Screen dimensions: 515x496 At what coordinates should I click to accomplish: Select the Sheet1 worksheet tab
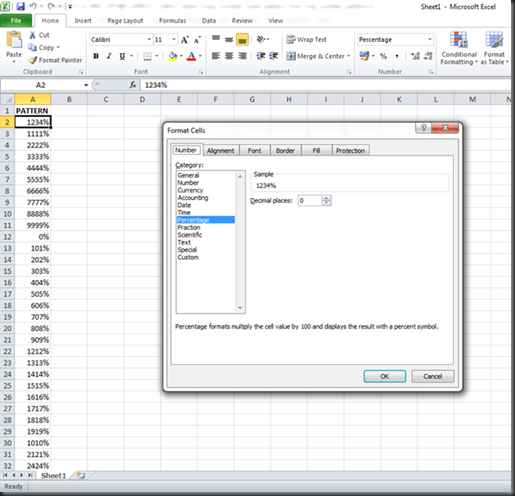53,476
